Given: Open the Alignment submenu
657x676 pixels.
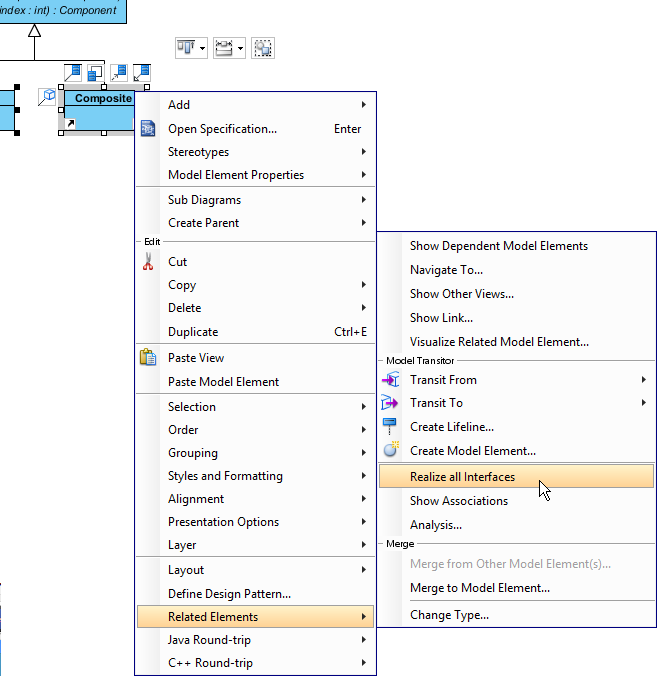Looking at the screenshot, I should pyautogui.click(x=255, y=499).
